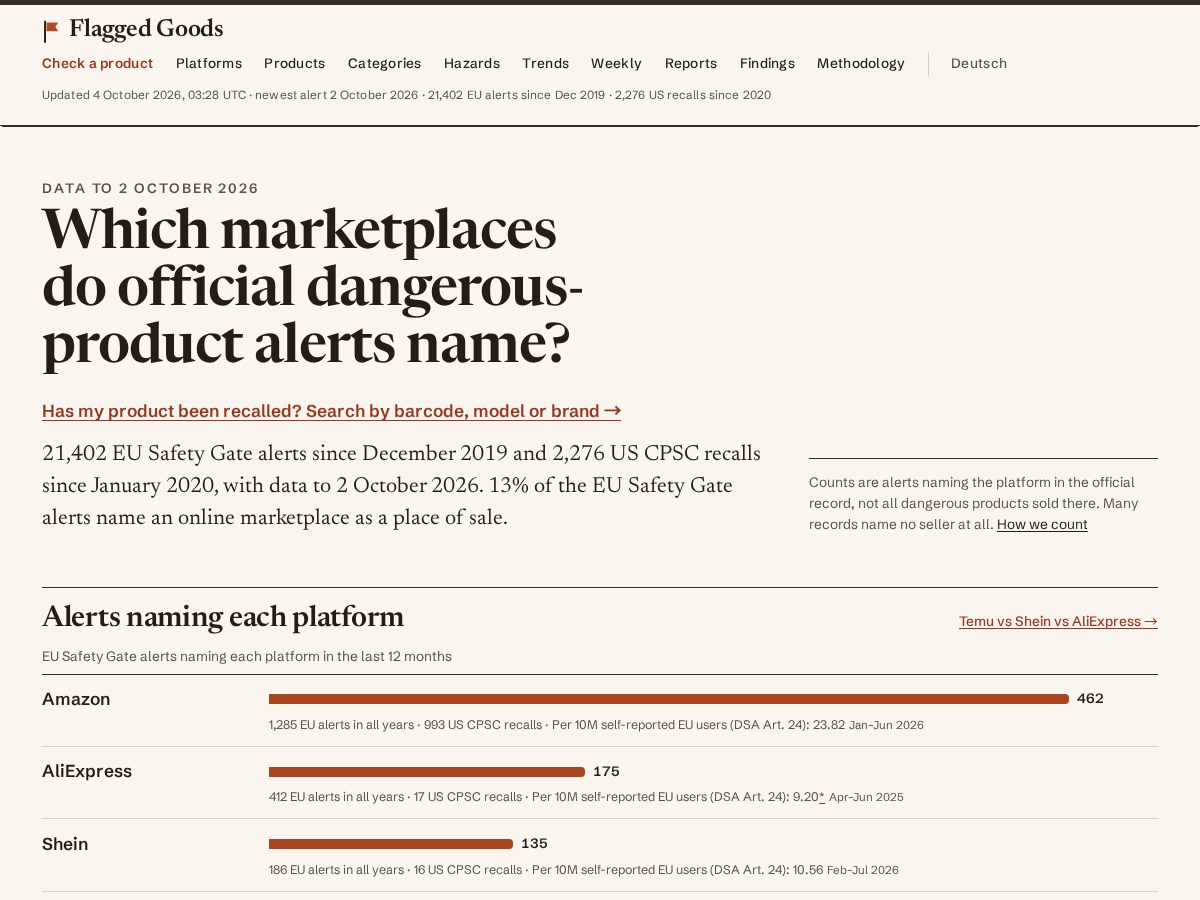Click the Amazon platform name

pos(76,699)
